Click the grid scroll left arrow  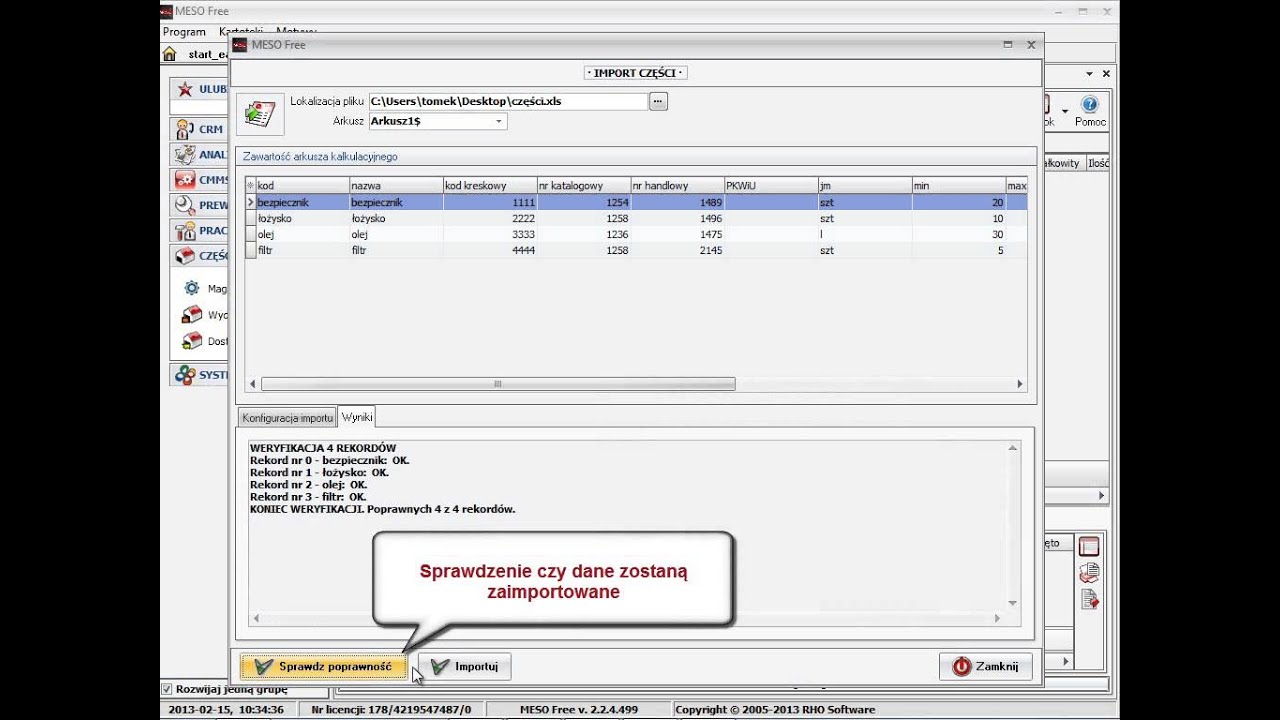pos(252,384)
